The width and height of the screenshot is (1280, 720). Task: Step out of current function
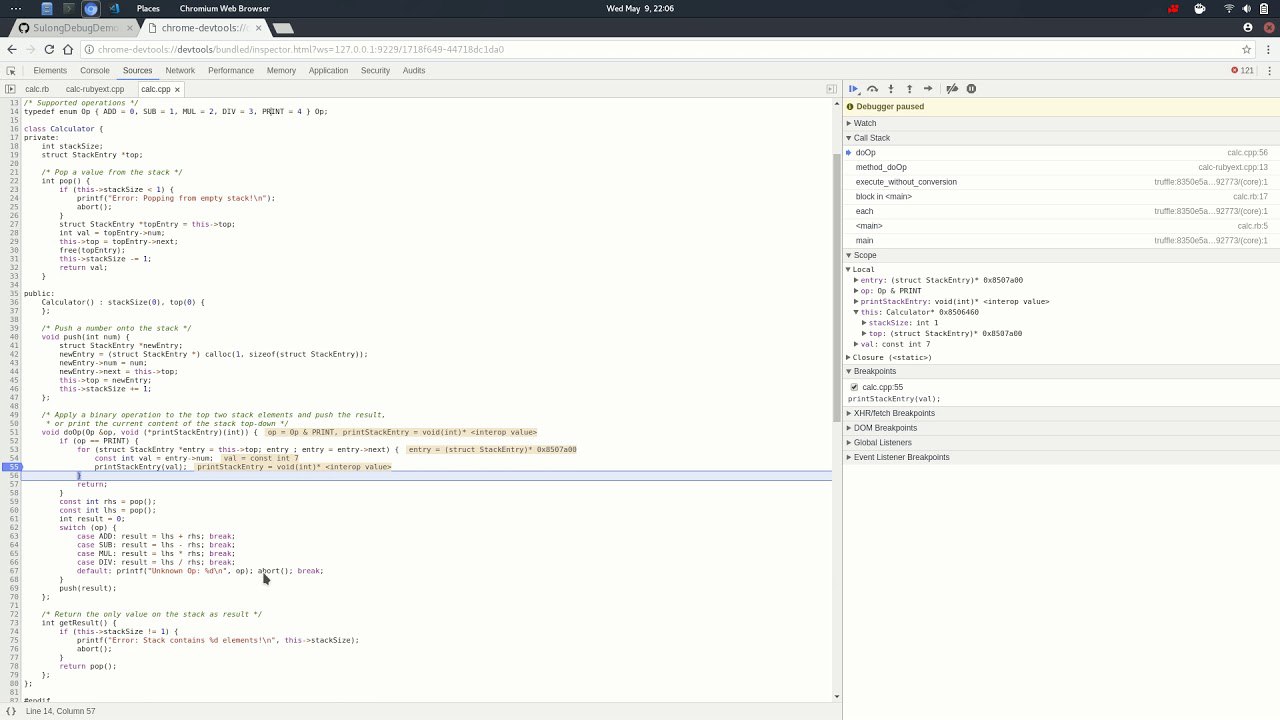coord(909,89)
